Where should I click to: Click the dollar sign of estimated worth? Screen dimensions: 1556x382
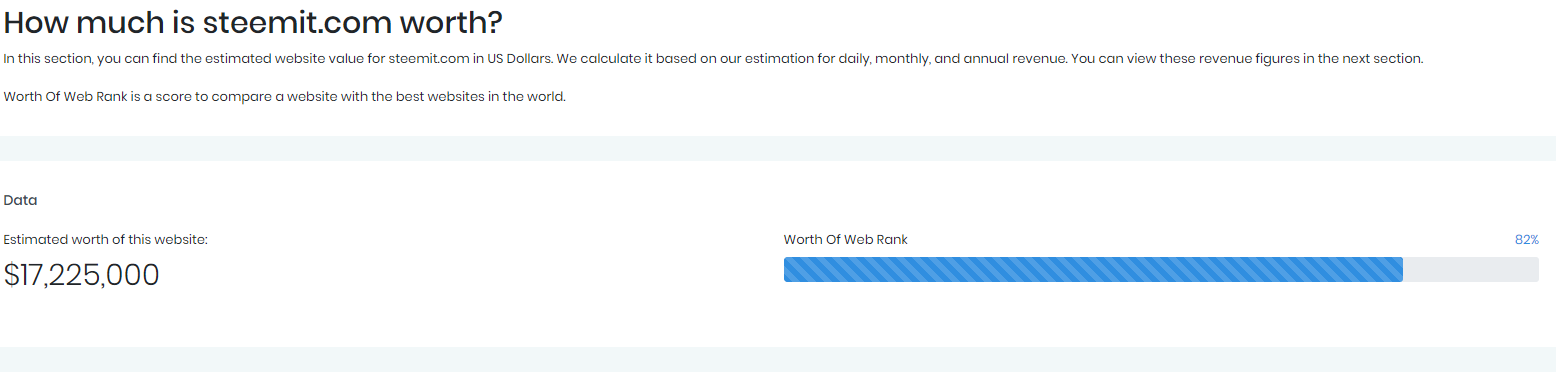12,275
